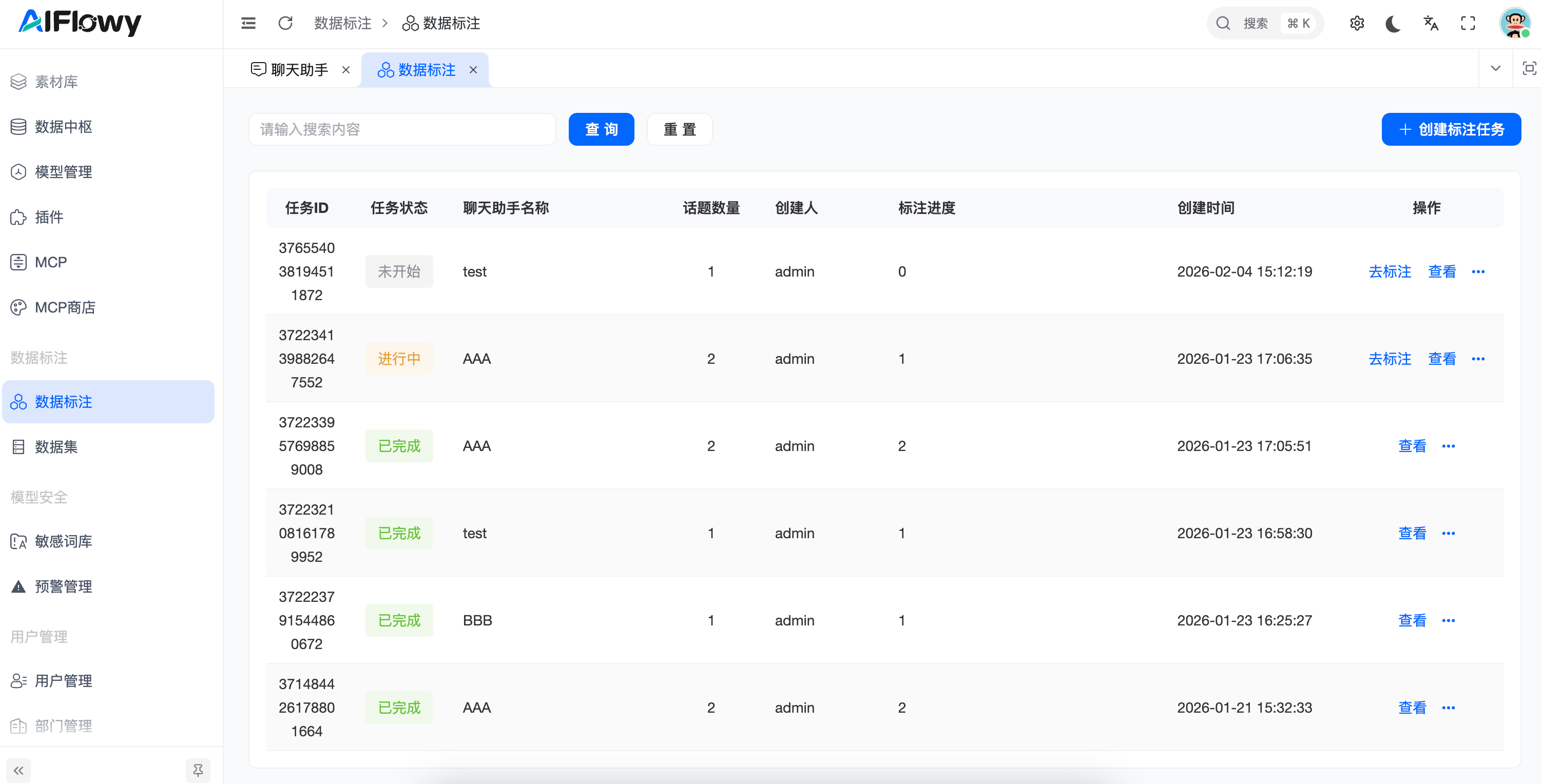This screenshot has width=1542, height=784.
Task: Open more actions for the BBB task
Action: [1448, 621]
